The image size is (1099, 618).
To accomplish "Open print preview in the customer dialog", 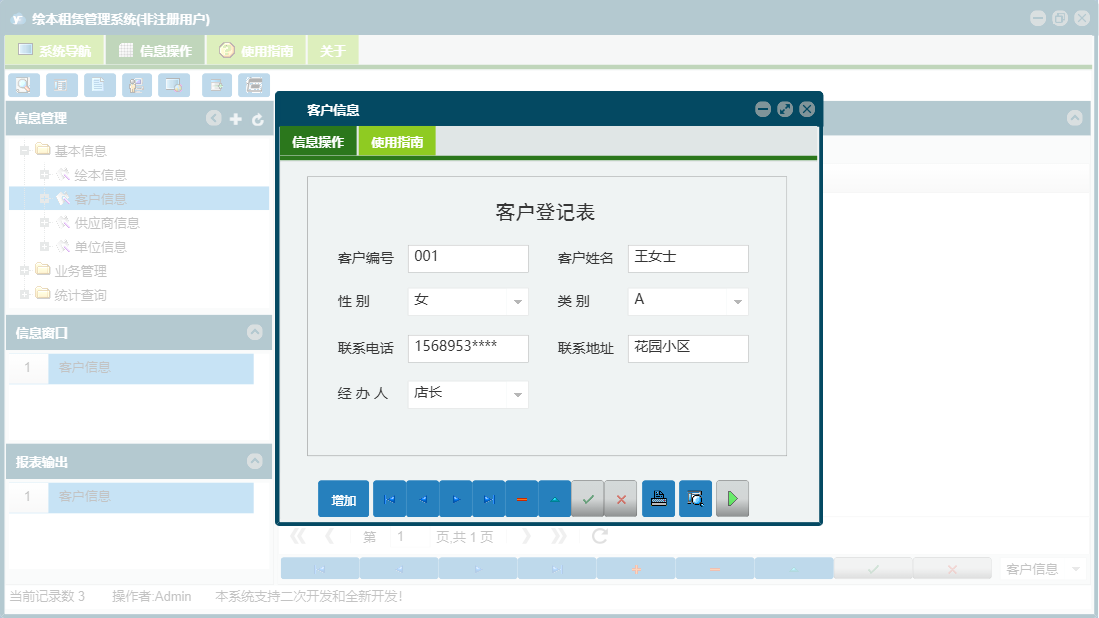I will (x=695, y=498).
